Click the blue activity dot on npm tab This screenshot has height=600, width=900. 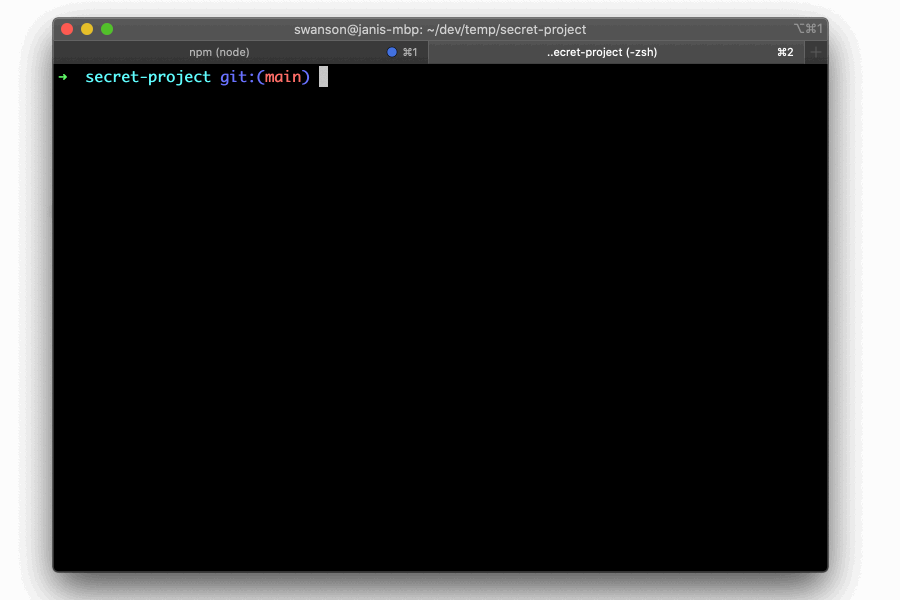(391, 51)
